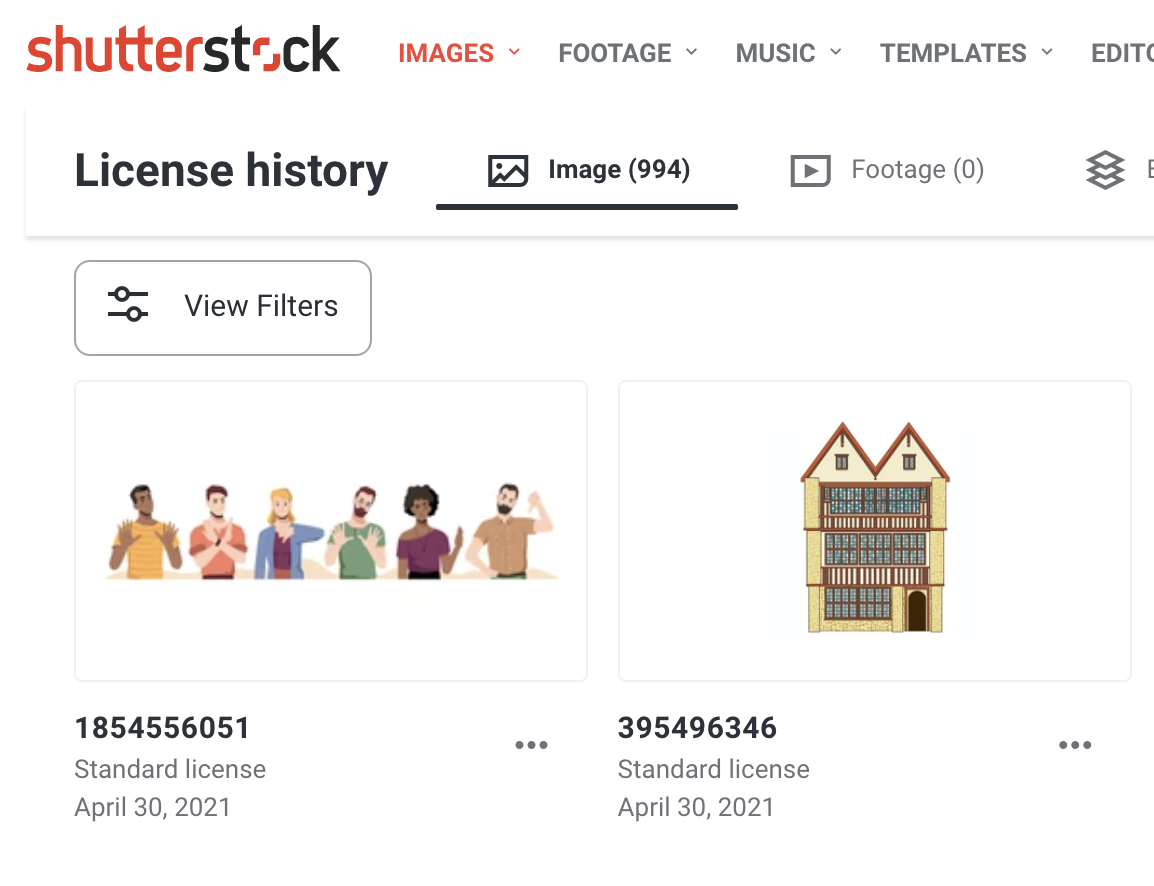1154x886 pixels.
Task: Click the play icon on Footage tab
Action: 810,170
